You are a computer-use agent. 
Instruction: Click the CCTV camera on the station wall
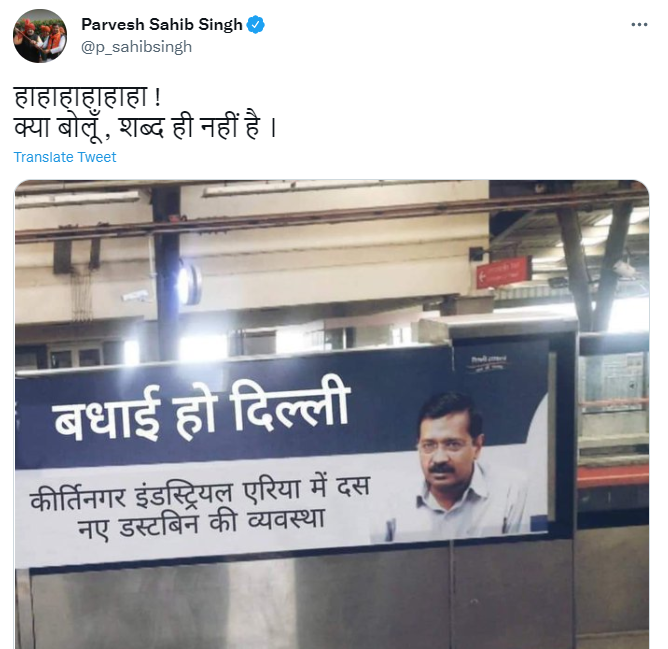coord(135,295)
